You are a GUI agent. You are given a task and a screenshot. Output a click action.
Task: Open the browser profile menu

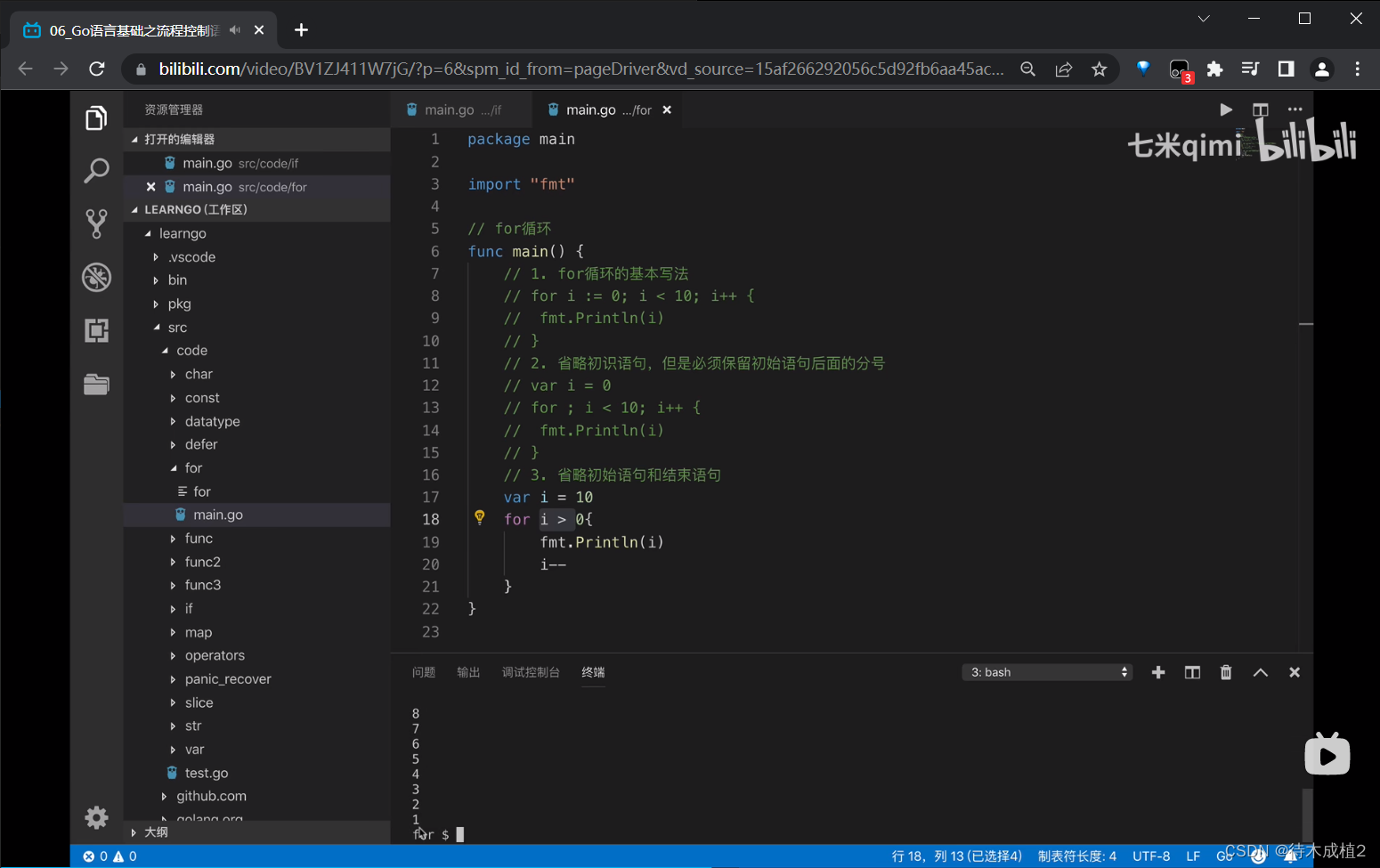1322,69
